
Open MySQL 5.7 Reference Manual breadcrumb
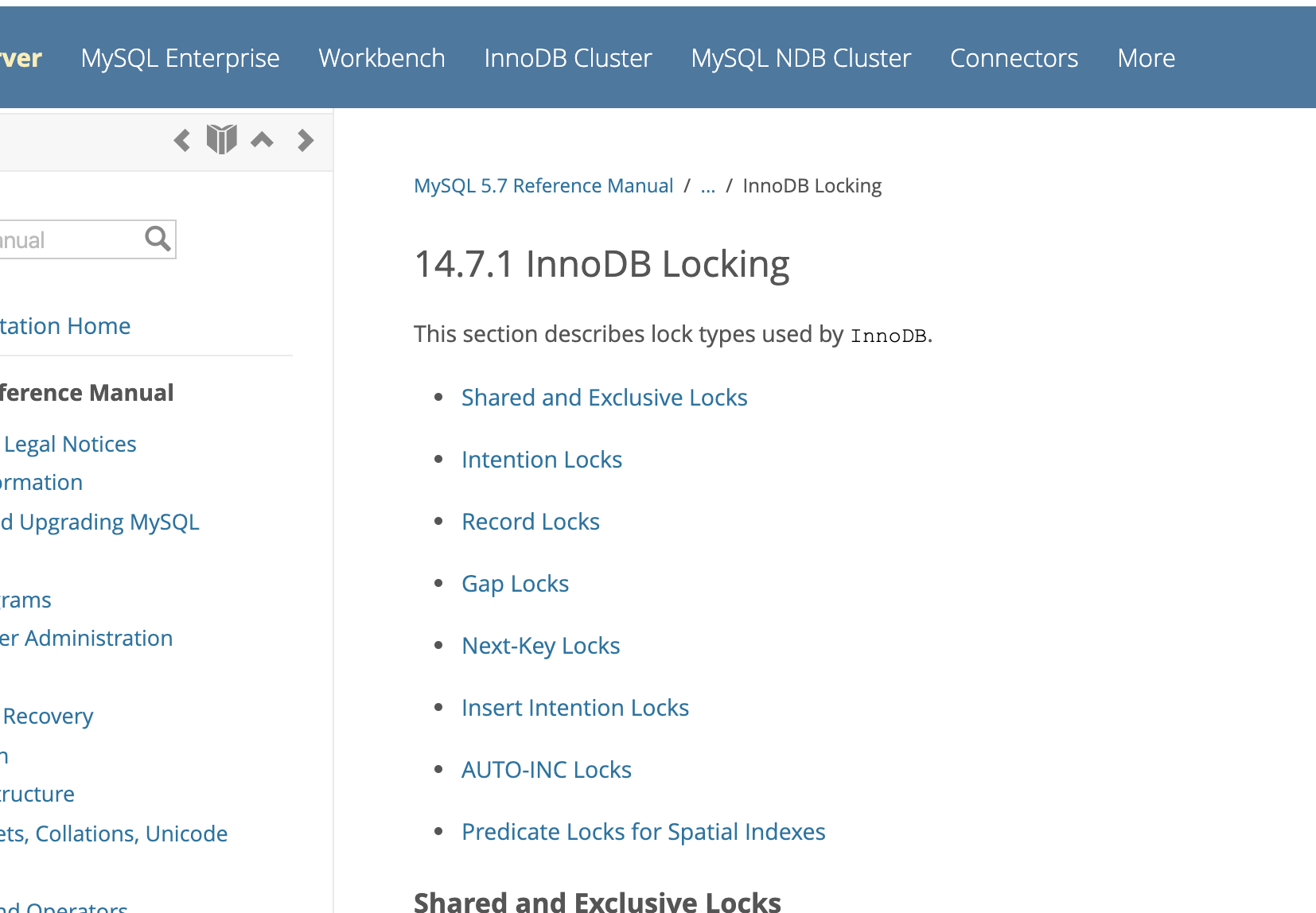[543, 186]
